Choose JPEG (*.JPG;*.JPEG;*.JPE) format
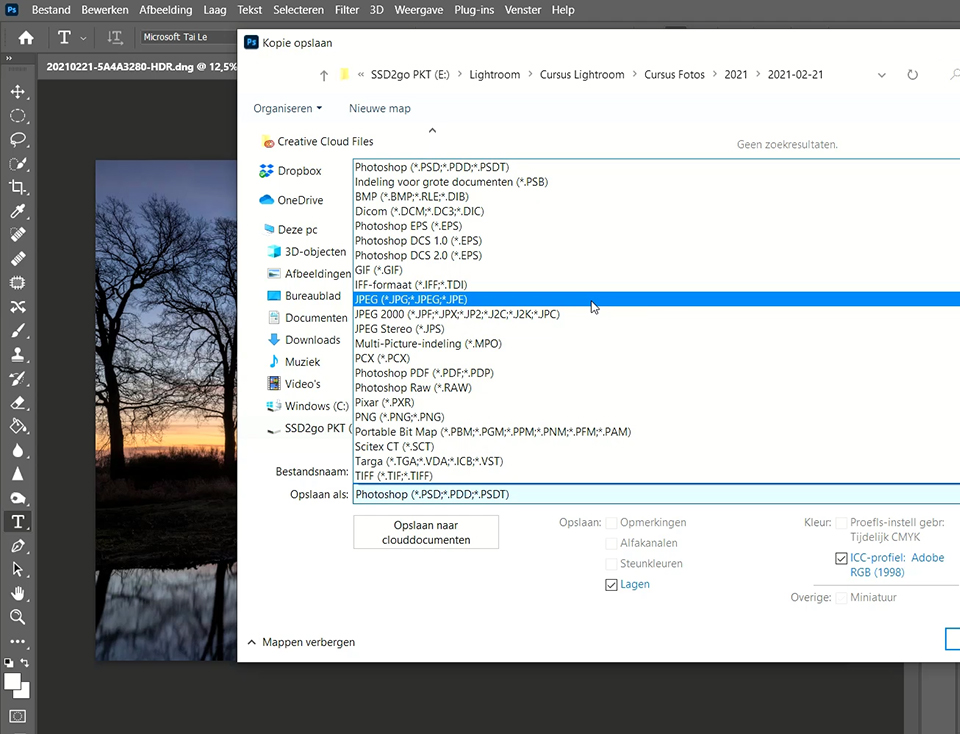Viewport: 960px width, 734px height. pyautogui.click(x=656, y=299)
